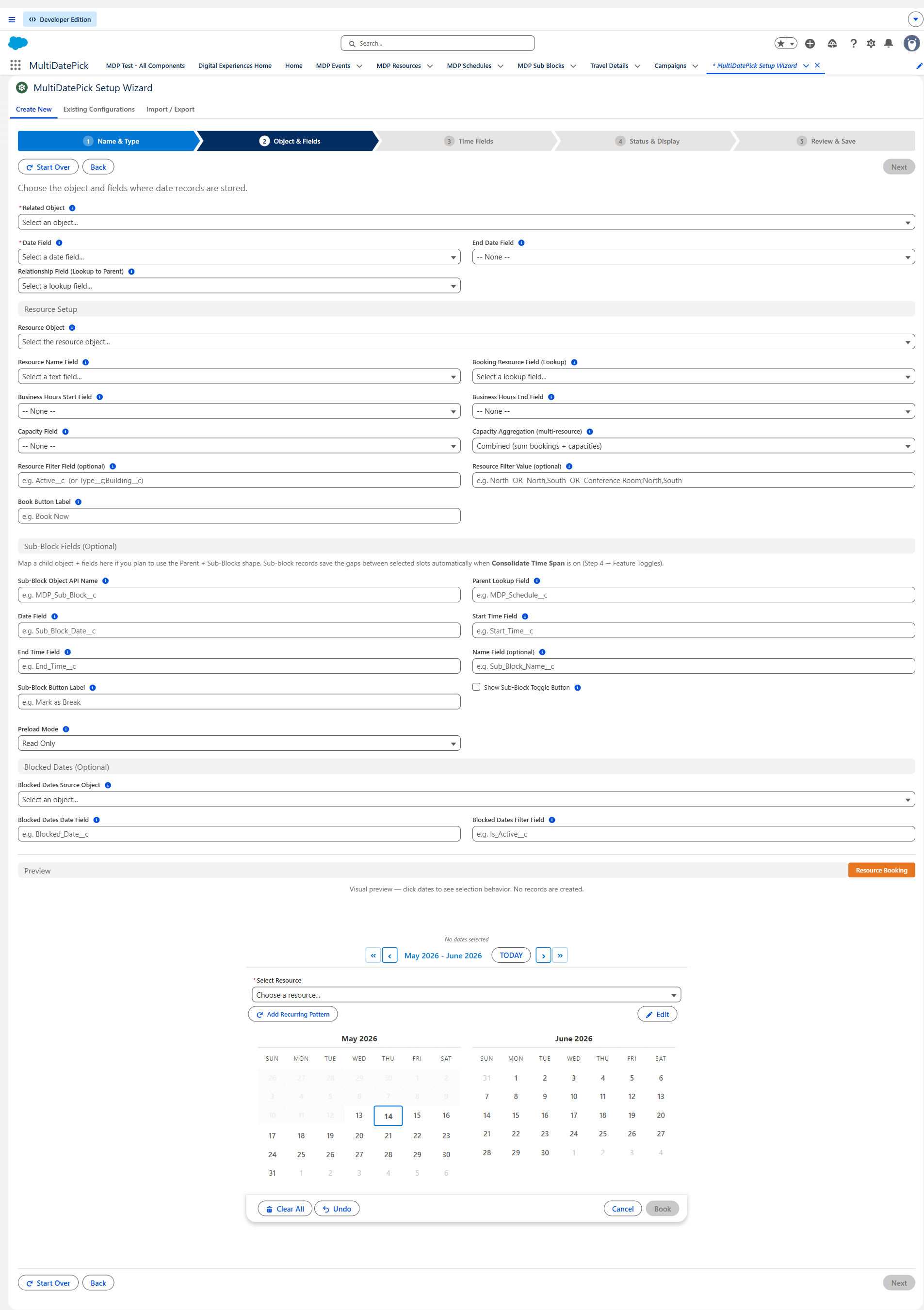Click the Undo button

click(x=337, y=1209)
